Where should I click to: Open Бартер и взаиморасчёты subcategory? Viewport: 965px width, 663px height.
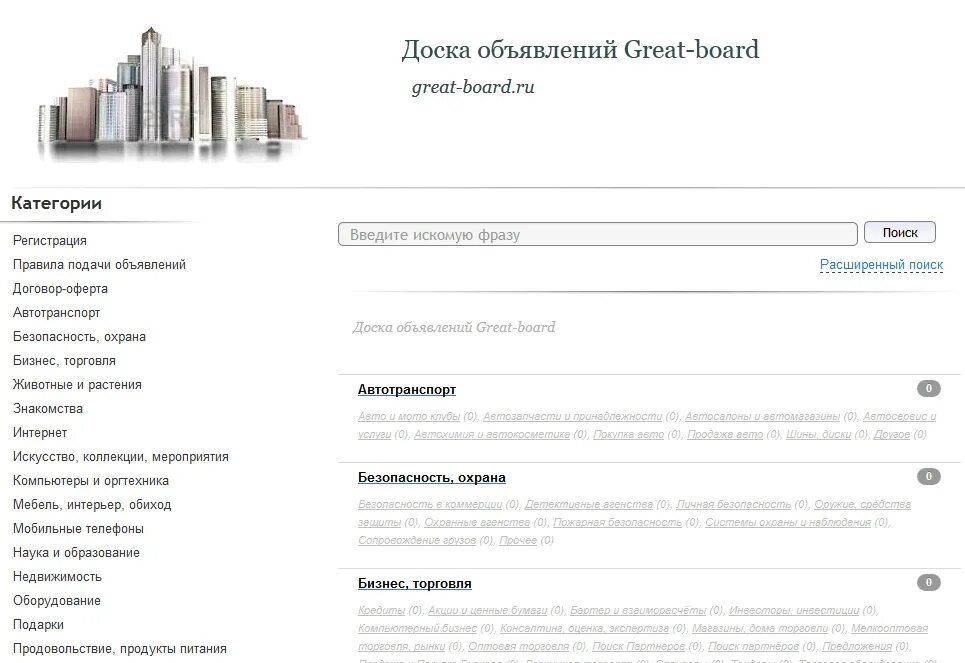click(x=638, y=611)
